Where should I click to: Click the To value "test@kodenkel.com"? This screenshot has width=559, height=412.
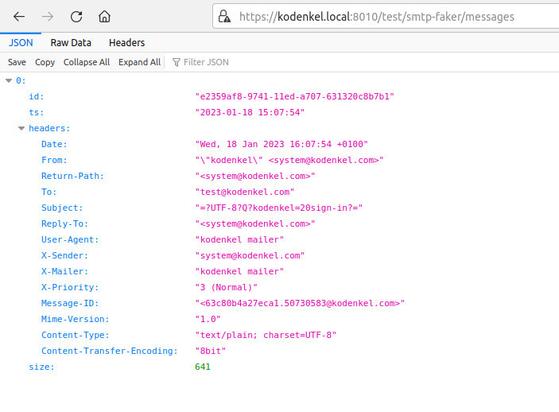[245, 192]
